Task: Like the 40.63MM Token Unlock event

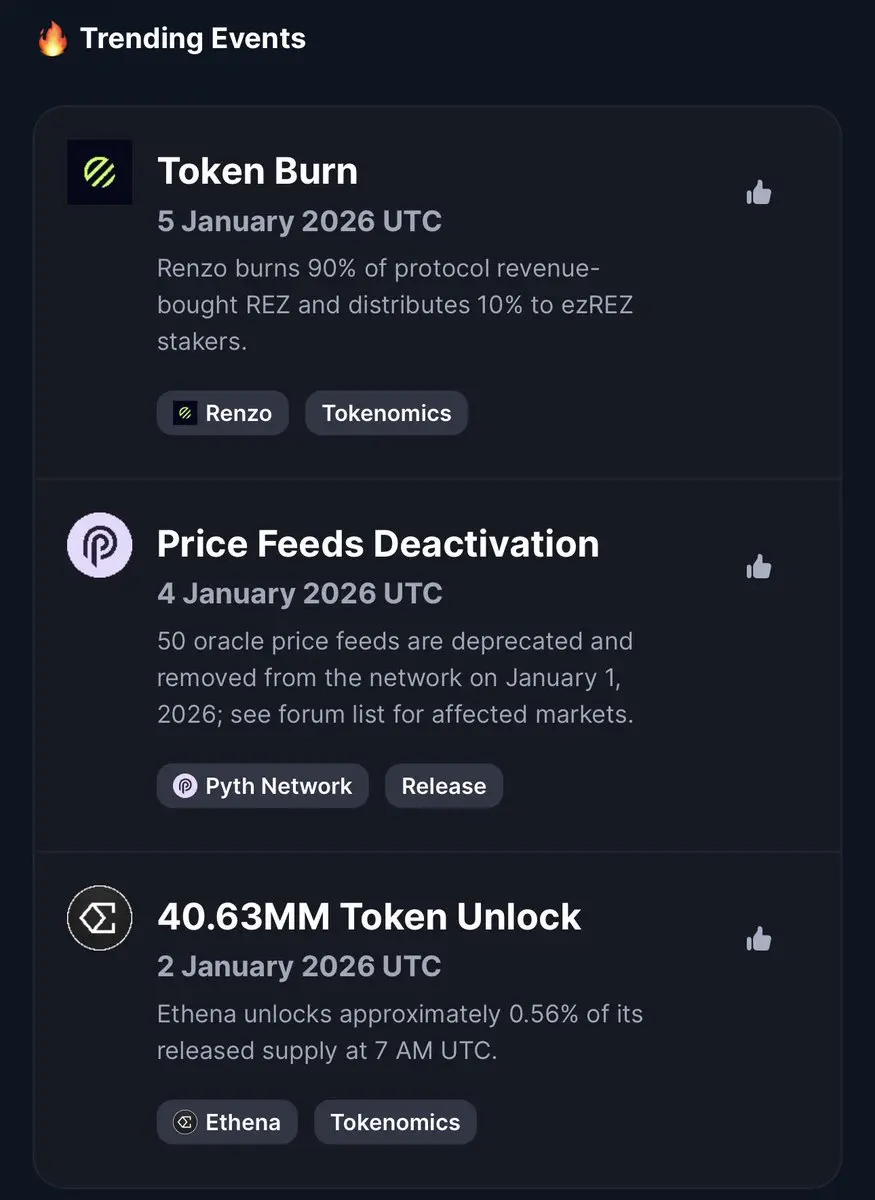Action: click(759, 940)
